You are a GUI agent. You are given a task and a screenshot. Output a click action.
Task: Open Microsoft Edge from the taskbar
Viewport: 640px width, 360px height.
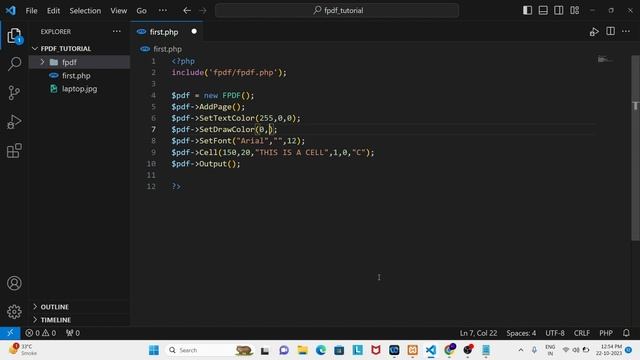click(x=321, y=350)
